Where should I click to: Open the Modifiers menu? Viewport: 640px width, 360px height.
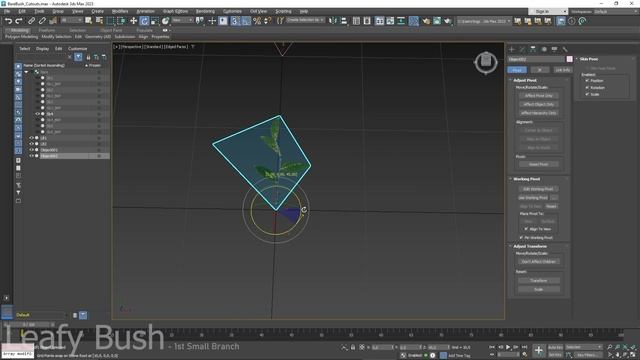click(120, 11)
